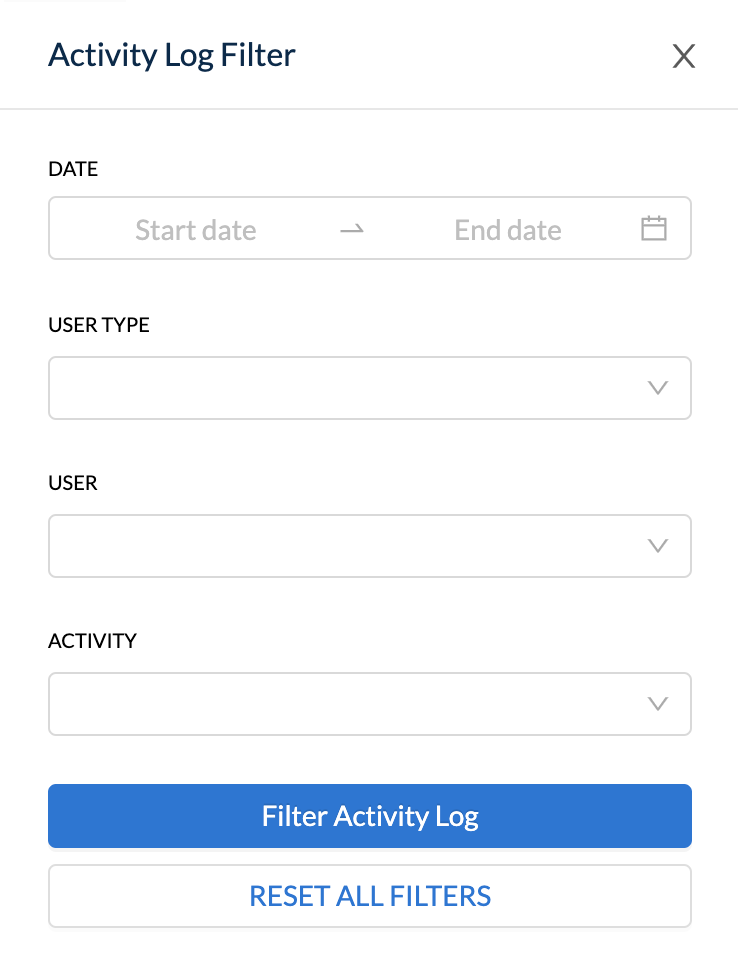Click the End date input field

[x=507, y=228]
